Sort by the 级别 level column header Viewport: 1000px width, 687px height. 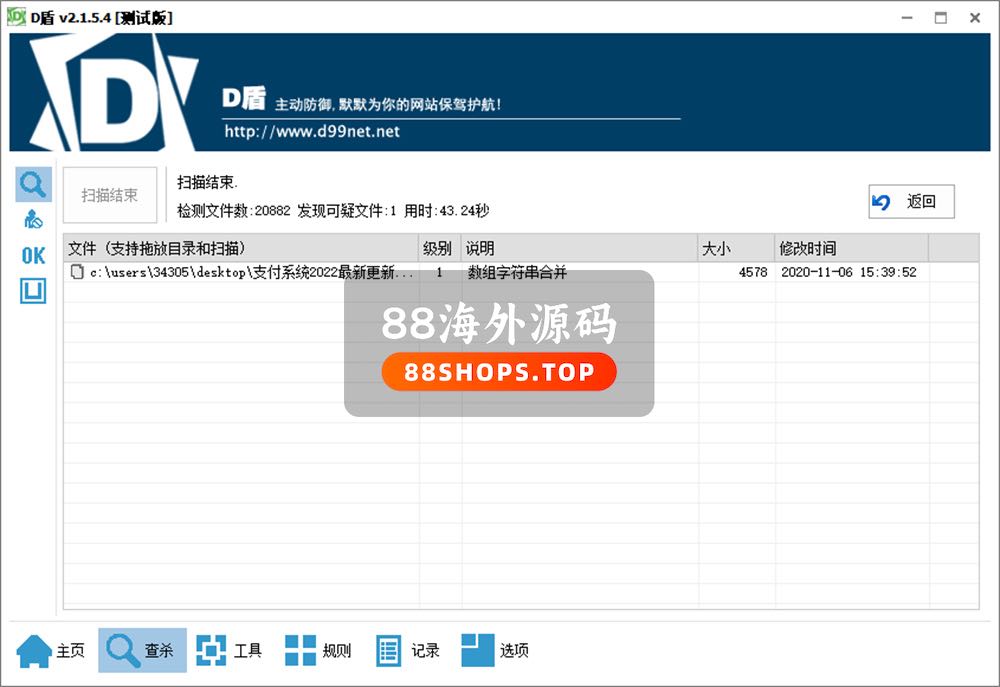pos(438,248)
